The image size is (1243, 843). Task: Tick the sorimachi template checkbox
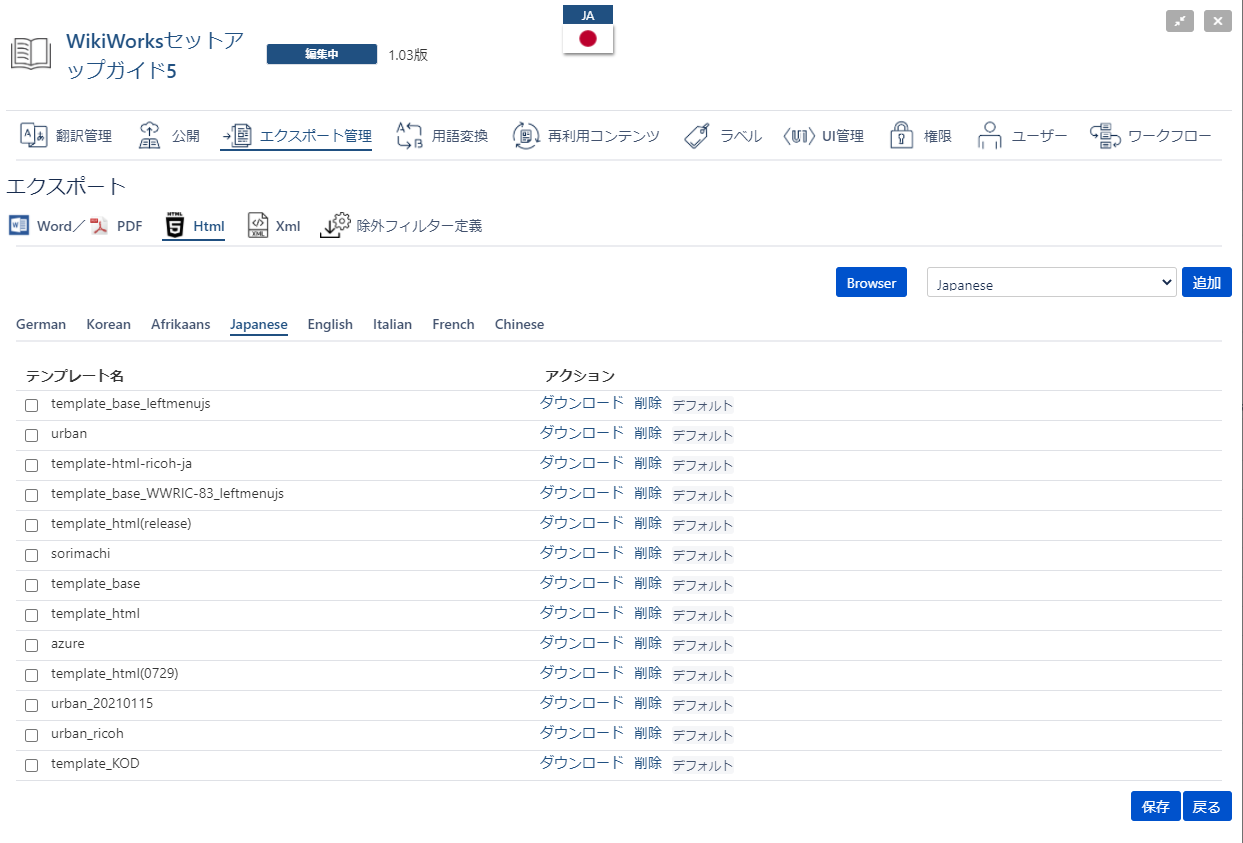32,555
